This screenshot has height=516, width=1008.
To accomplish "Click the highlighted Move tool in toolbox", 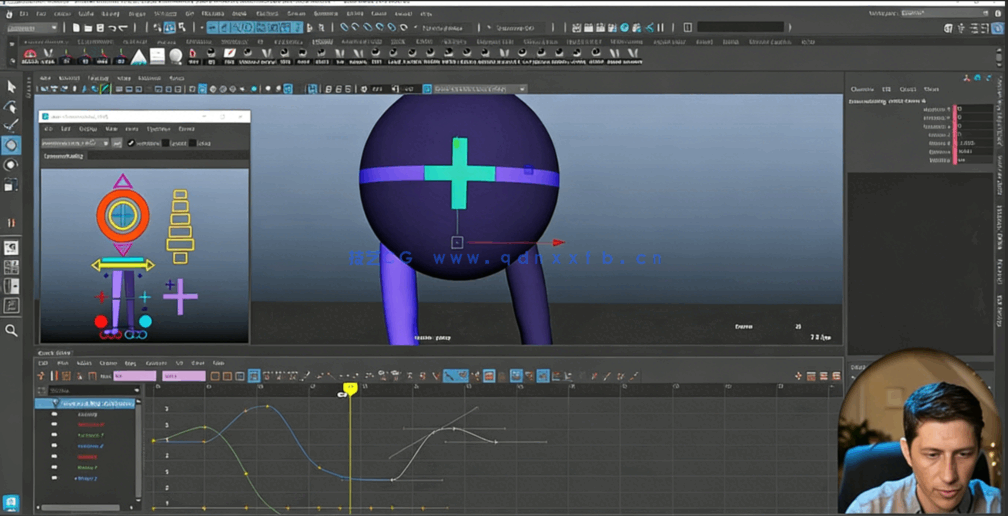I will point(11,145).
